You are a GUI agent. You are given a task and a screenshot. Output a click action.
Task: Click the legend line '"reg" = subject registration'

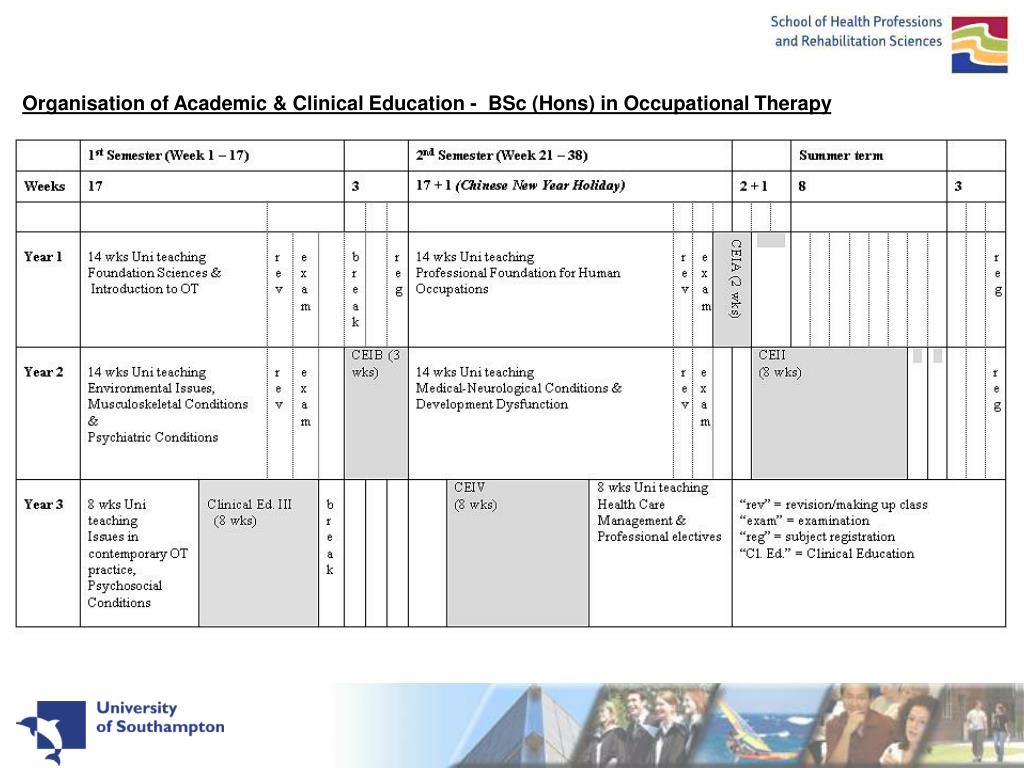[817, 537]
